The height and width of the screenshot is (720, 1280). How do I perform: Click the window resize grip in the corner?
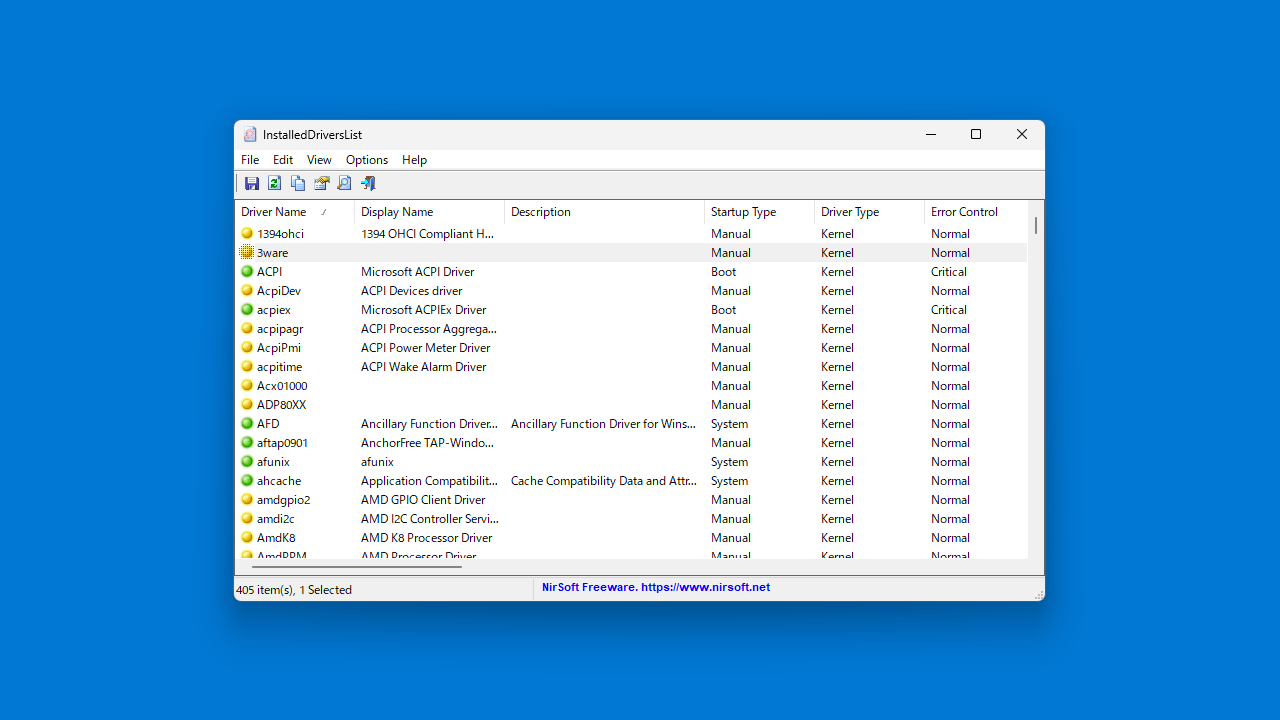(1038, 594)
